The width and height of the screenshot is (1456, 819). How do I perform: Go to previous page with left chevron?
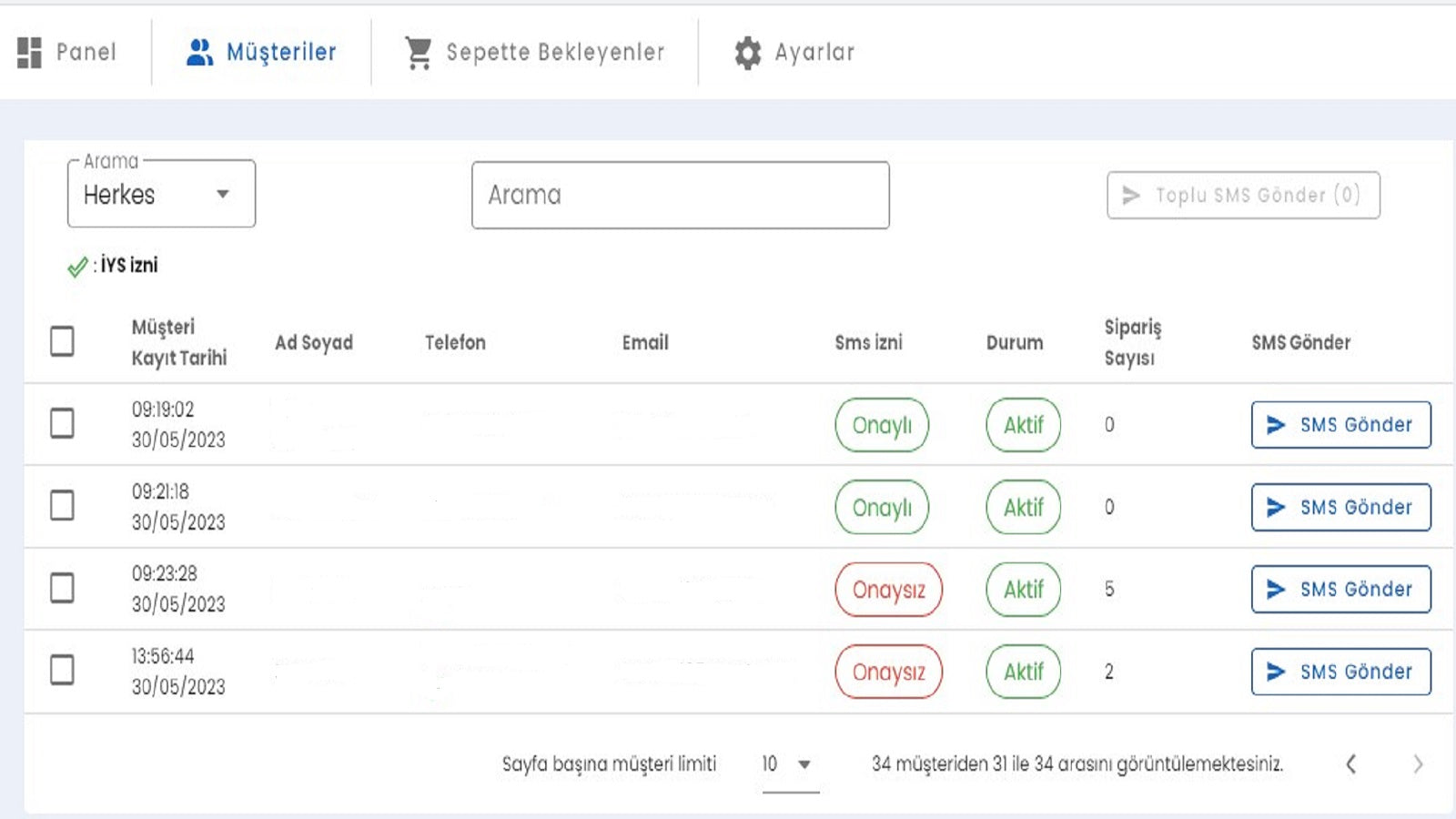pos(1351,763)
